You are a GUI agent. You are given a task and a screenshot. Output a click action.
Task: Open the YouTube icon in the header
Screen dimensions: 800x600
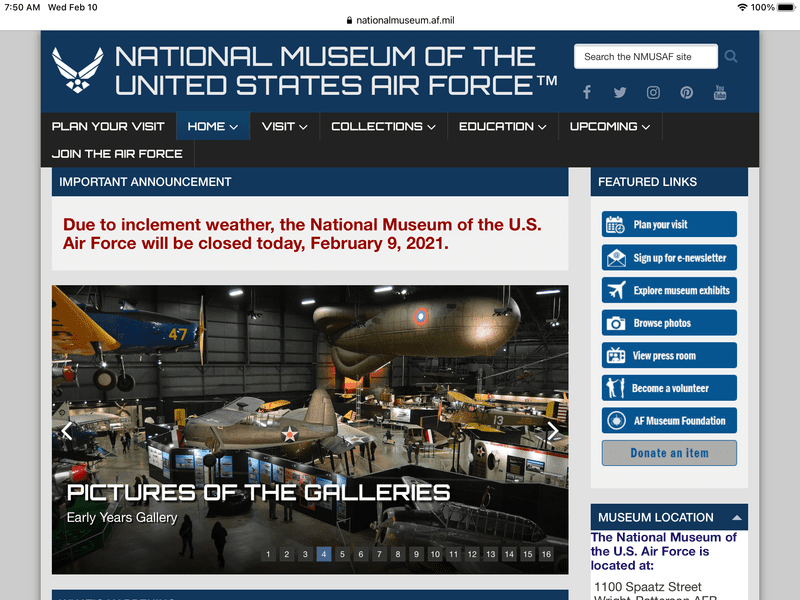click(x=720, y=92)
